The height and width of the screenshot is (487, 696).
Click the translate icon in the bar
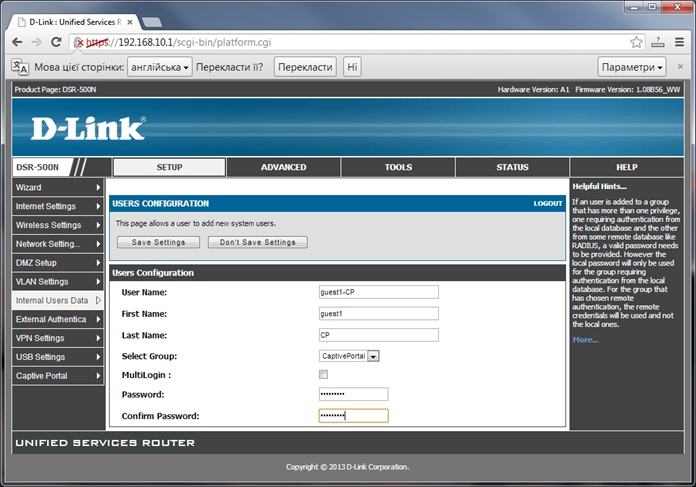20,66
